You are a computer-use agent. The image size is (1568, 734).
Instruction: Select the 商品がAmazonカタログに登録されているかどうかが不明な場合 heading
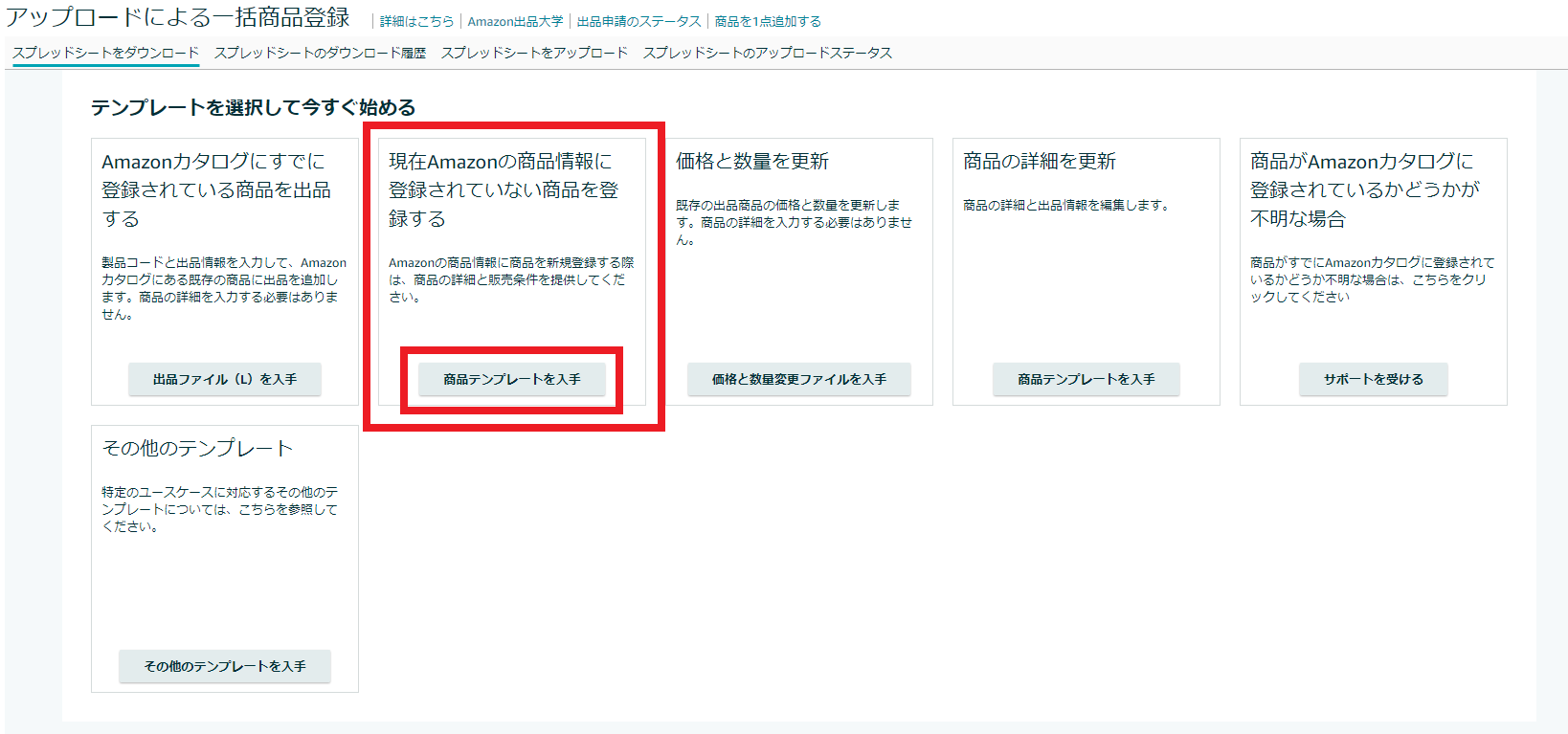[1365, 189]
